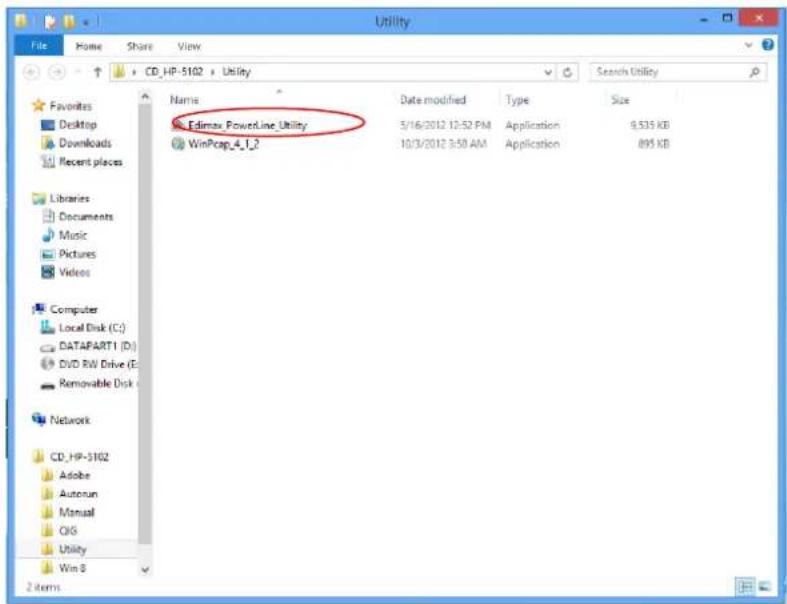Open the Autorun folder

coord(78,494)
